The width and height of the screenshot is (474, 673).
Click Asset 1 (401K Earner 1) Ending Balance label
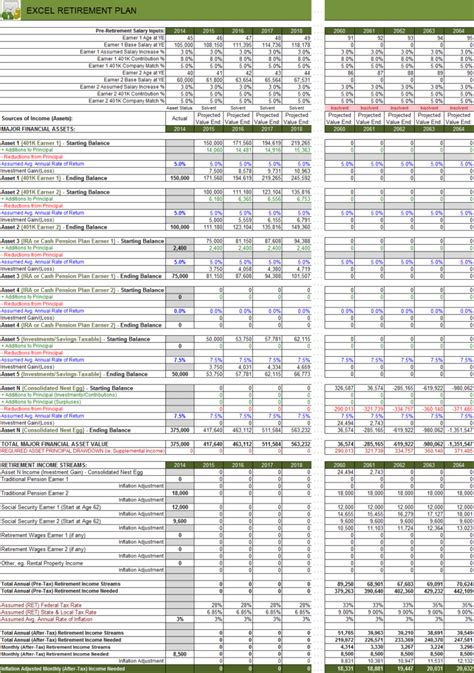[54, 178]
